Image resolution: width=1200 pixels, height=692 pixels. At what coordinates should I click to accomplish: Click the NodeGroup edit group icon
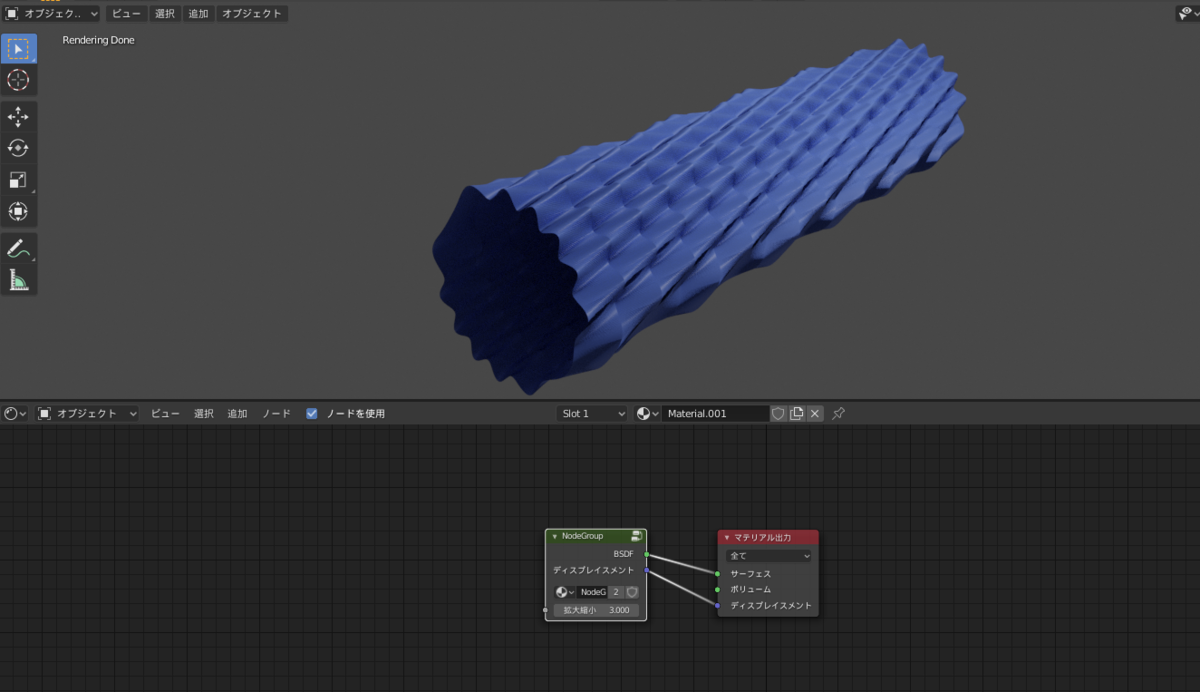tap(636, 536)
